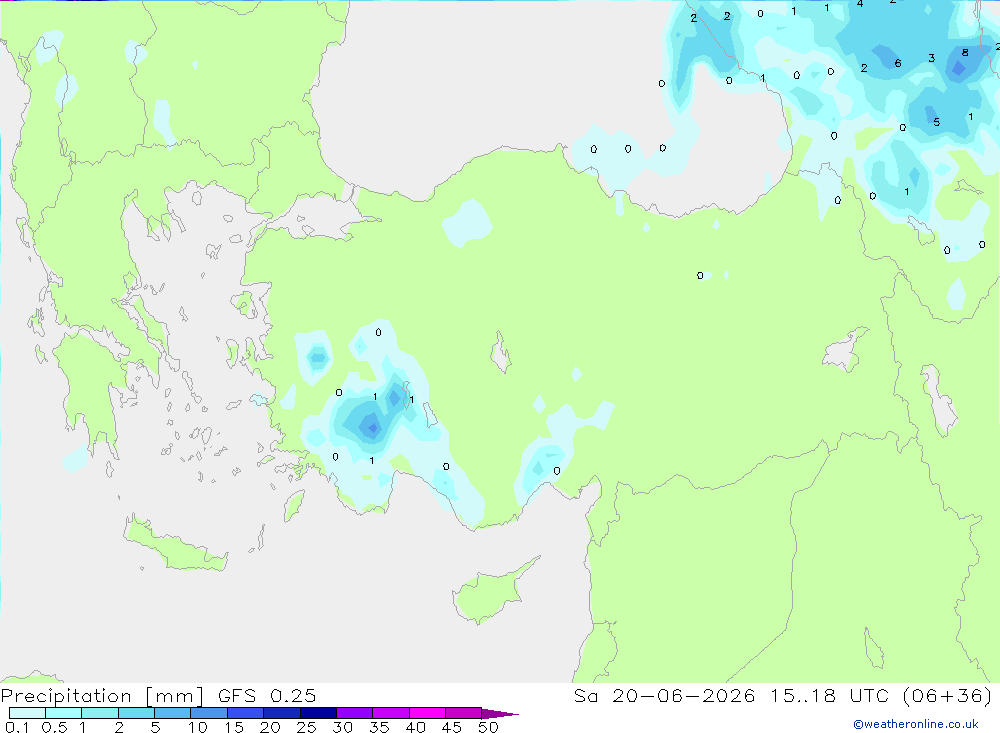Viewport: 1000px width, 733px height.
Task: Pick the 1–2 mm legend color swatch
Action: [100, 713]
